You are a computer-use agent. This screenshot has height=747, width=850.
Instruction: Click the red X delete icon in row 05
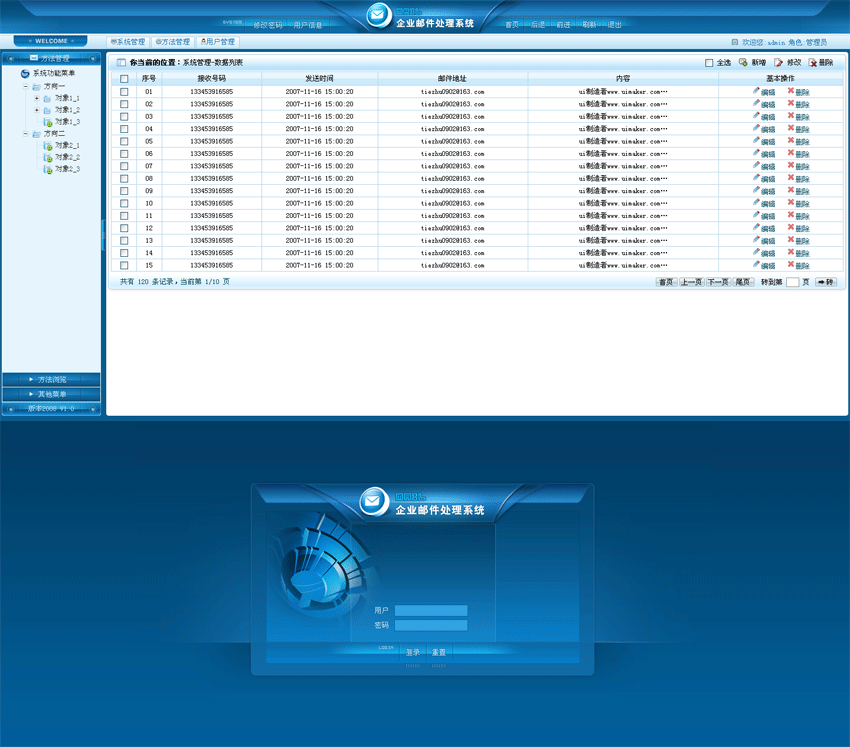coord(791,141)
